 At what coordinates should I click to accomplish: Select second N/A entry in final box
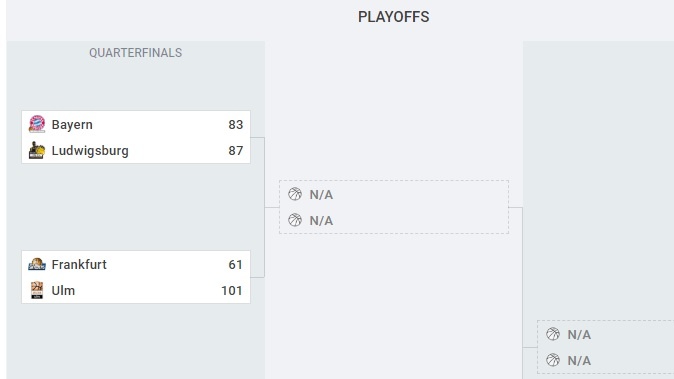[579, 361]
